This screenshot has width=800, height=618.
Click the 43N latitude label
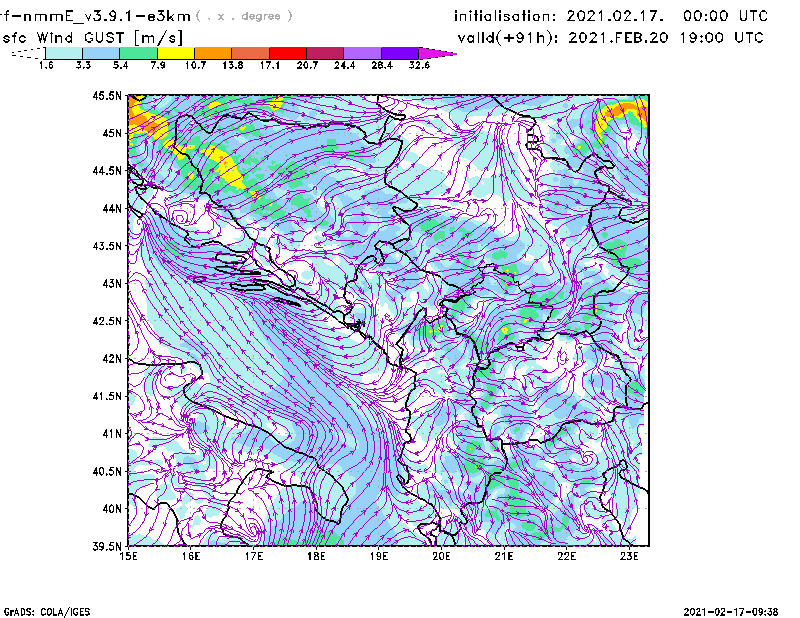[112, 283]
